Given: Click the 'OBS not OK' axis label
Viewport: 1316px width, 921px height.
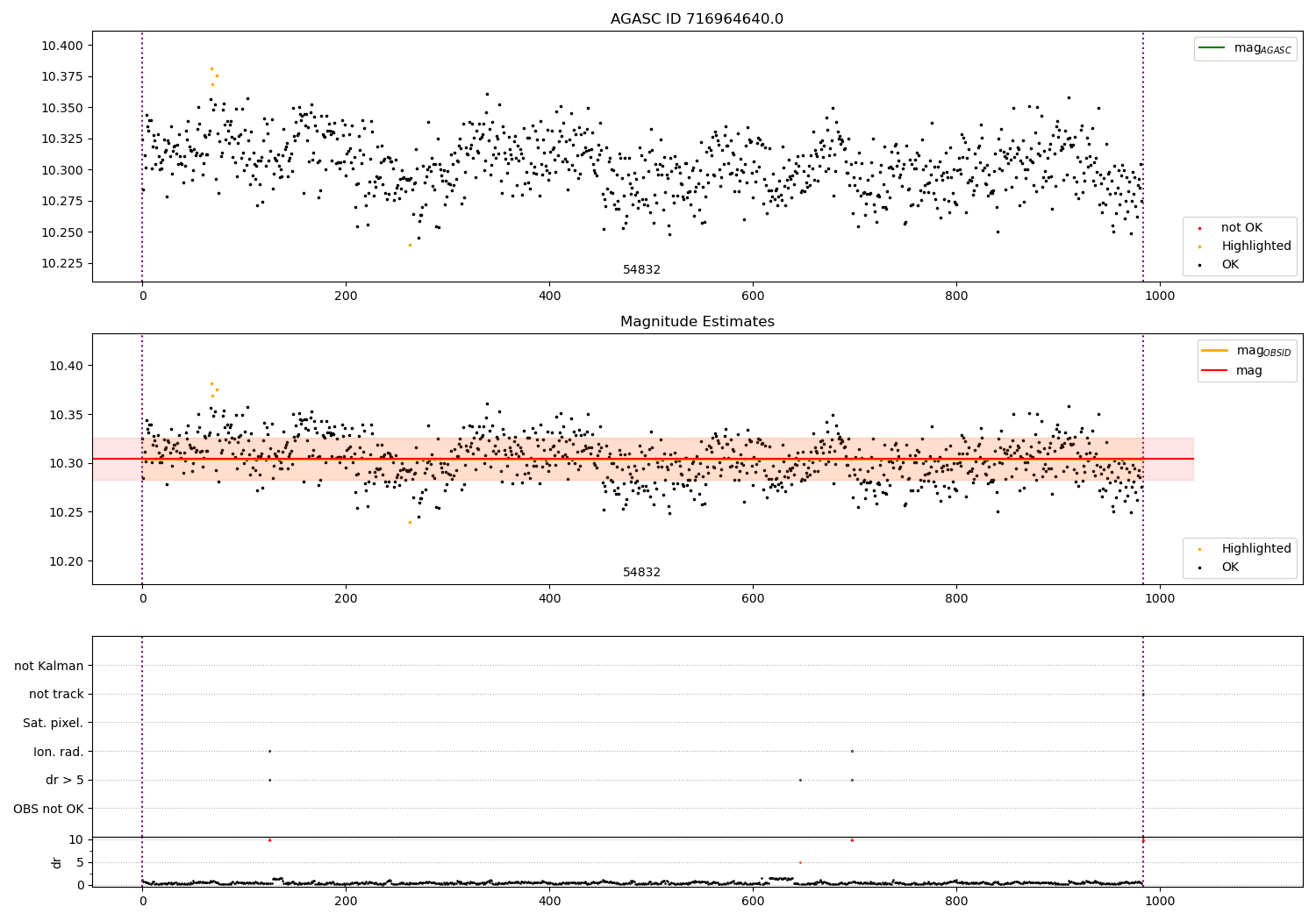Looking at the screenshot, I should point(49,810).
